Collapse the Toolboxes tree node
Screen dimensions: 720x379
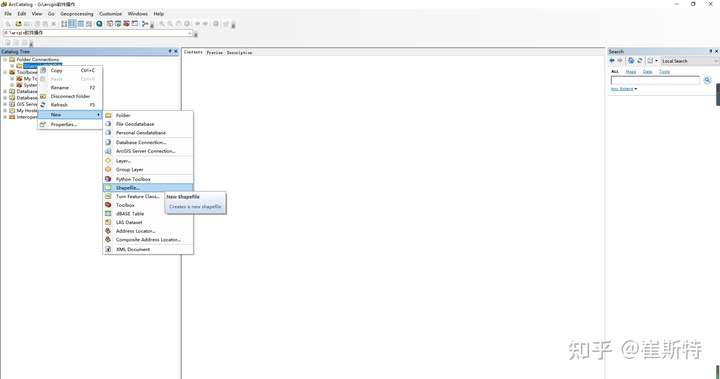5,72
